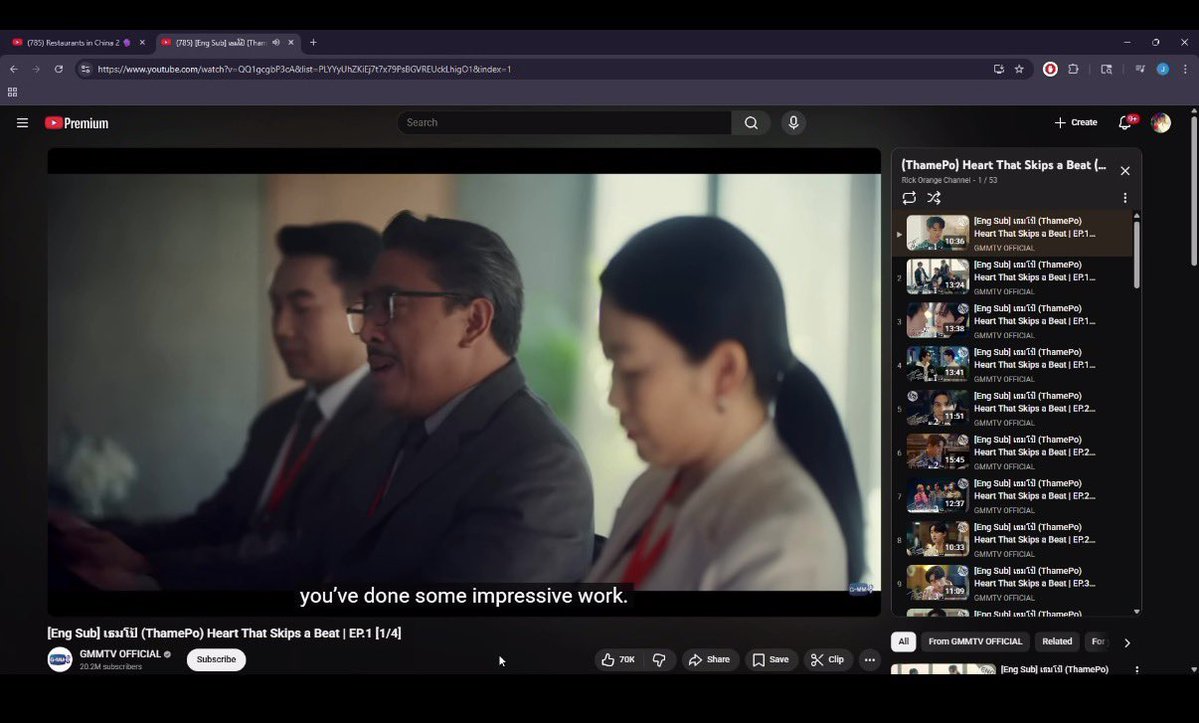This screenshot has height=723, width=1199.
Task: Click the search magnifier button
Action: 751,123
